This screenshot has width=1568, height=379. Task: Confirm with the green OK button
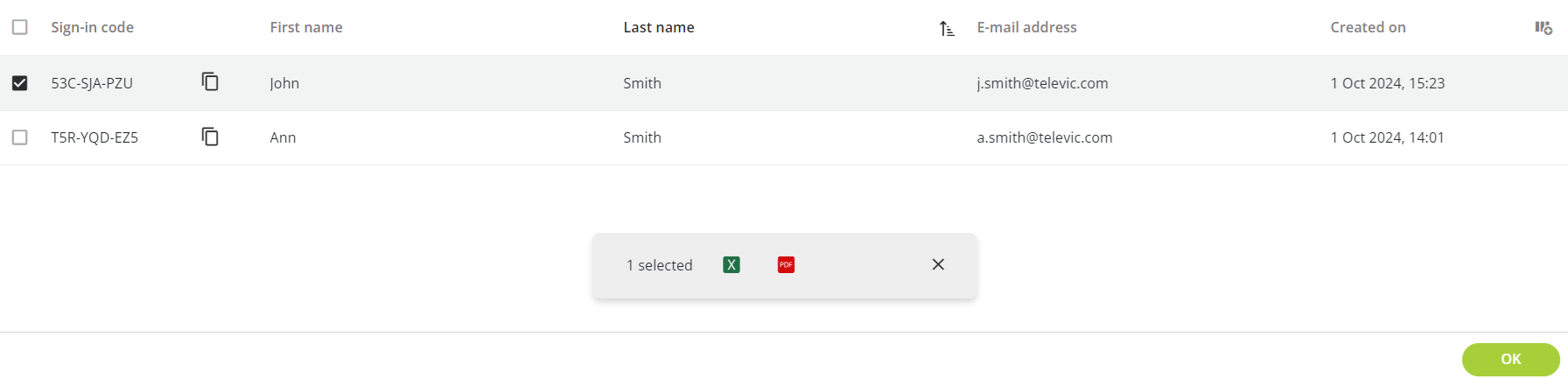[1510, 359]
